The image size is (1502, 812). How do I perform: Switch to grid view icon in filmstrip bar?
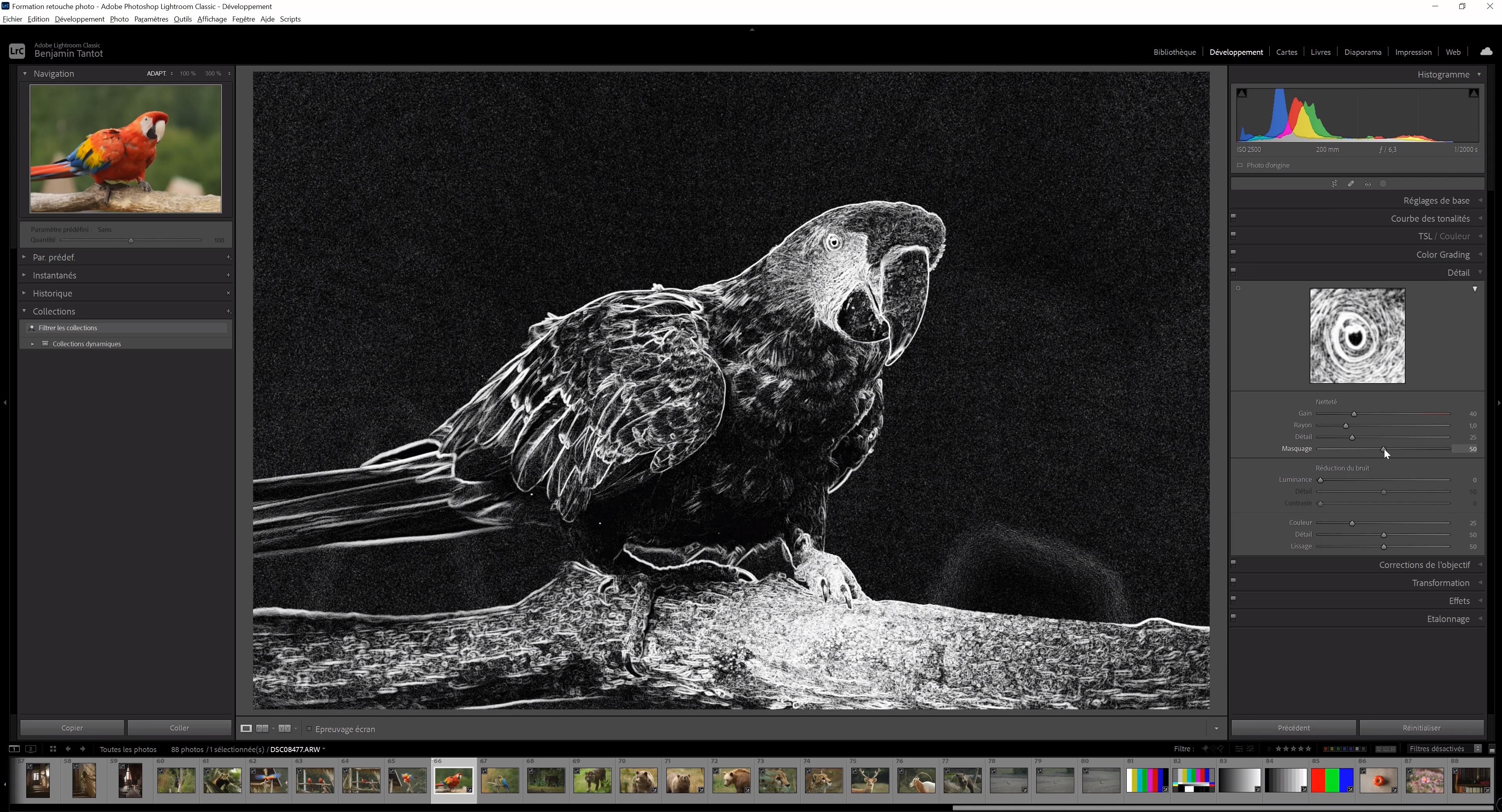(53, 749)
